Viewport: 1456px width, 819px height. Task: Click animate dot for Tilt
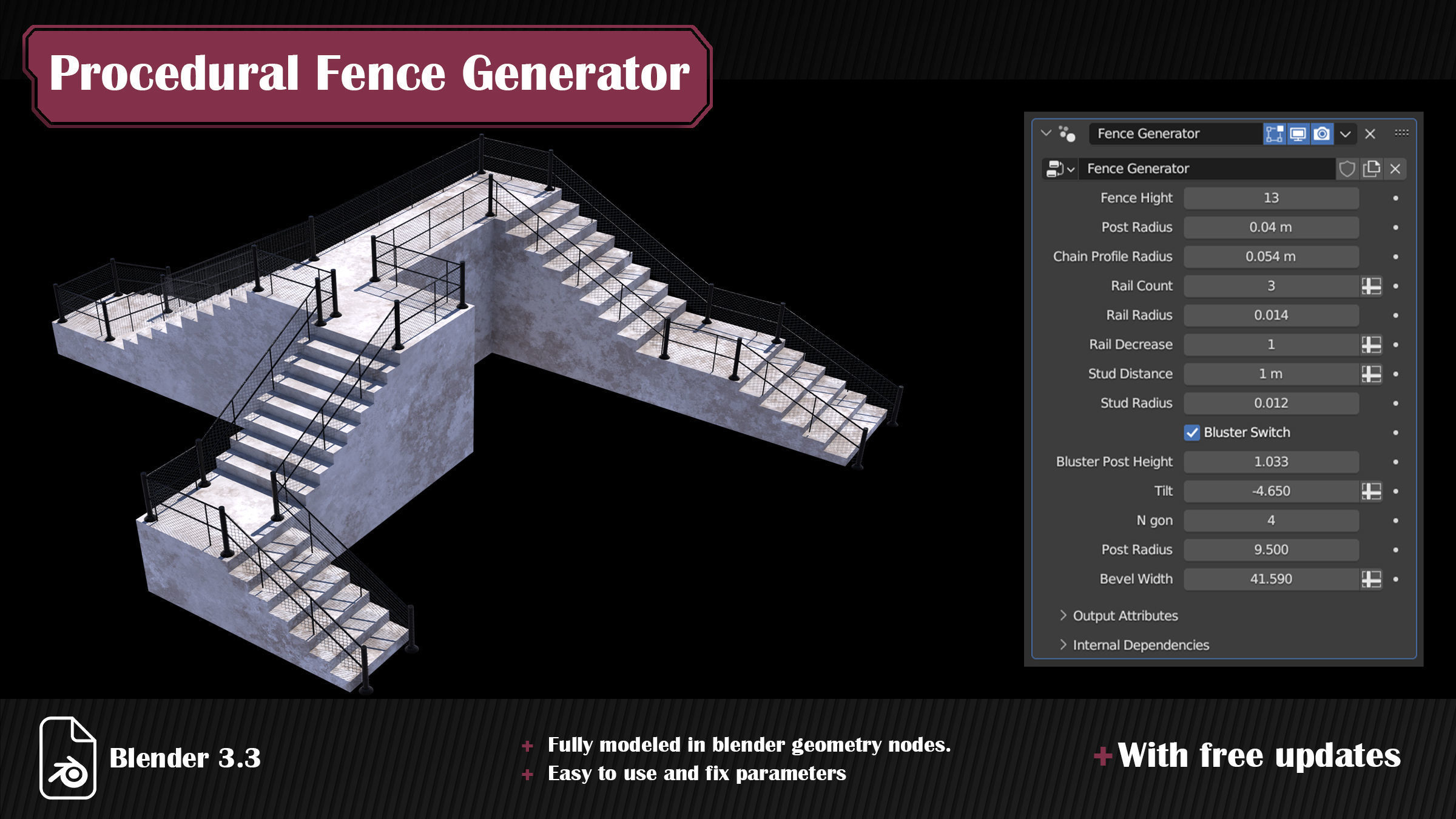click(x=1395, y=491)
